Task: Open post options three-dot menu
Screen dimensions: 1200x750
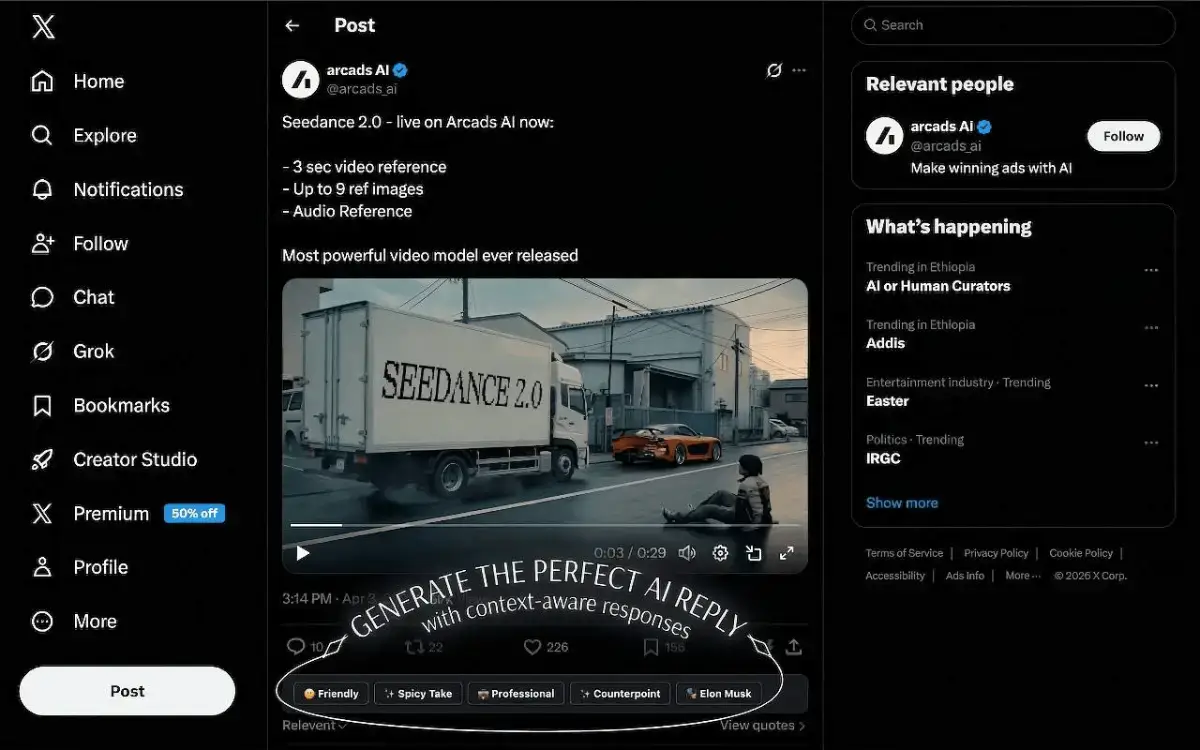Action: click(x=799, y=70)
